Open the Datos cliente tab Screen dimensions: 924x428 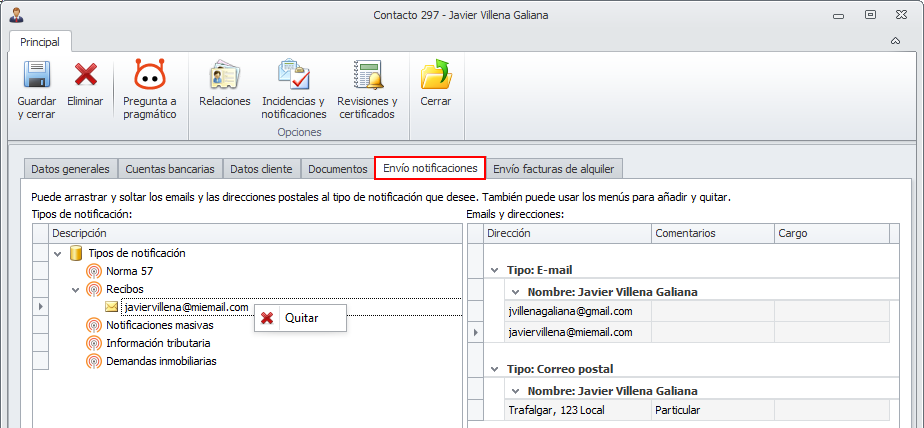pyautogui.click(x=261, y=169)
